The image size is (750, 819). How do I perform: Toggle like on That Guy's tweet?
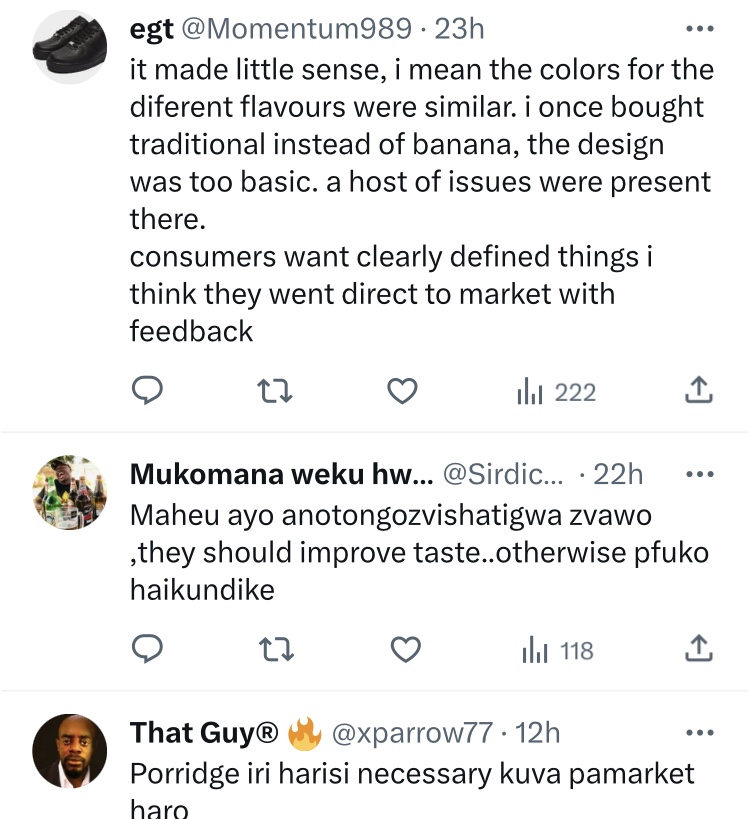click(404, 817)
